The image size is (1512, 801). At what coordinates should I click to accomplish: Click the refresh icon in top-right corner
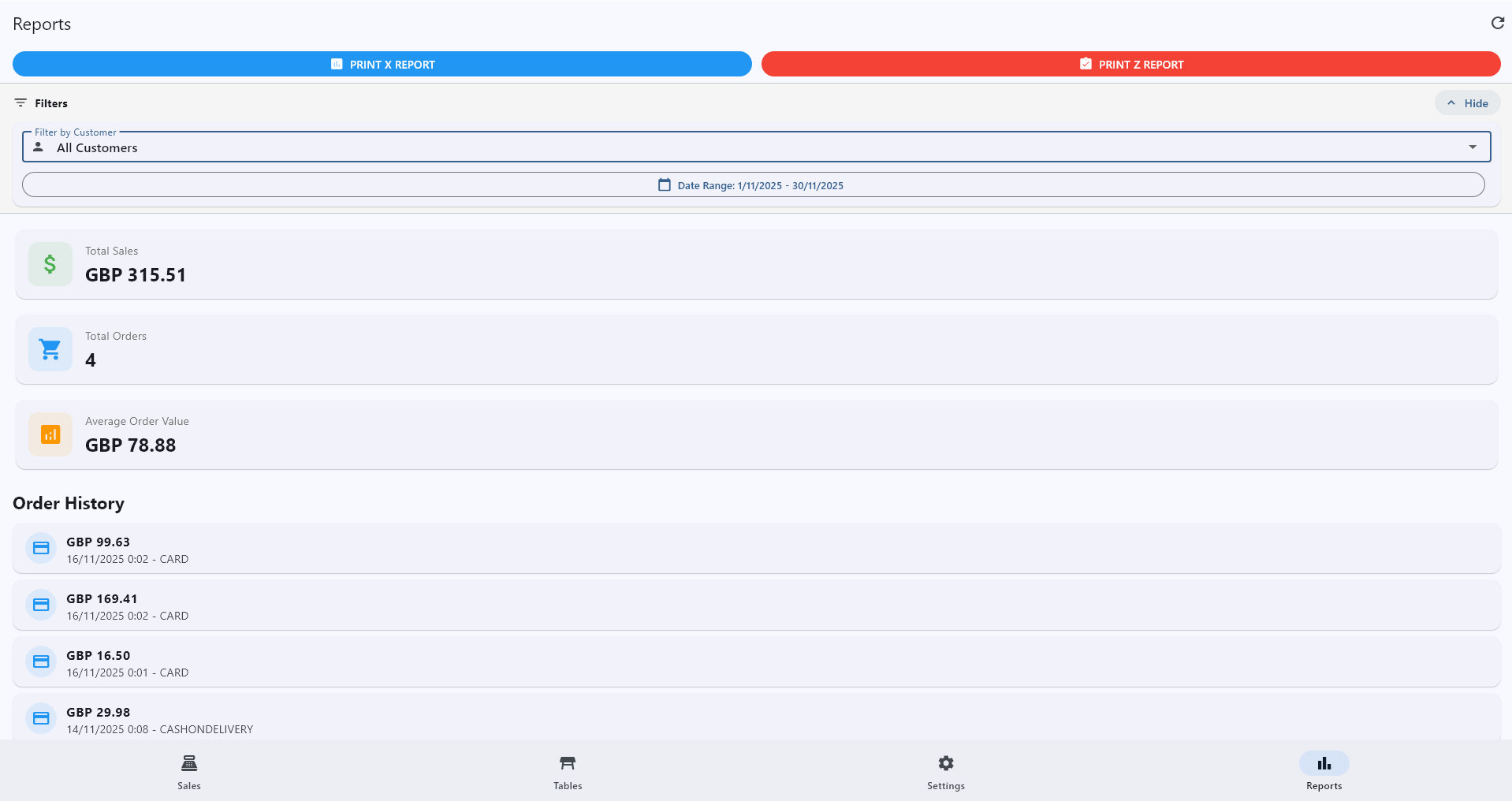tap(1497, 24)
